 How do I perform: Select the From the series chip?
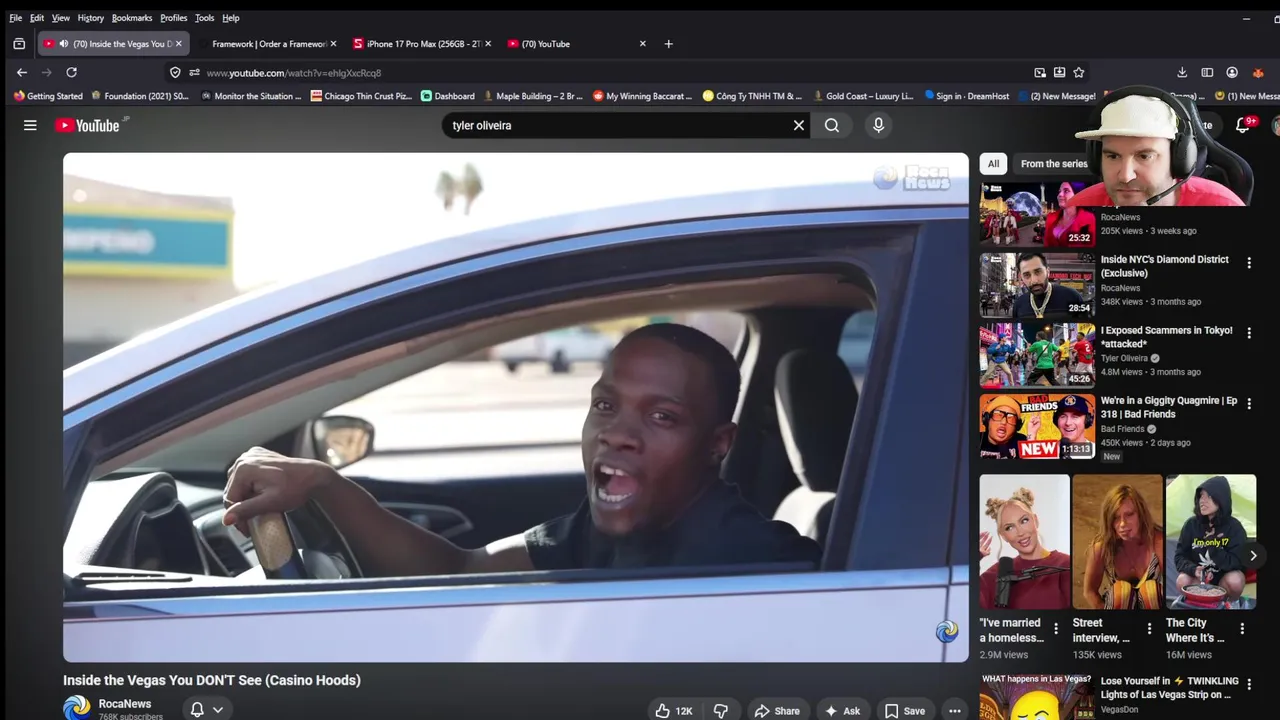(1053, 164)
